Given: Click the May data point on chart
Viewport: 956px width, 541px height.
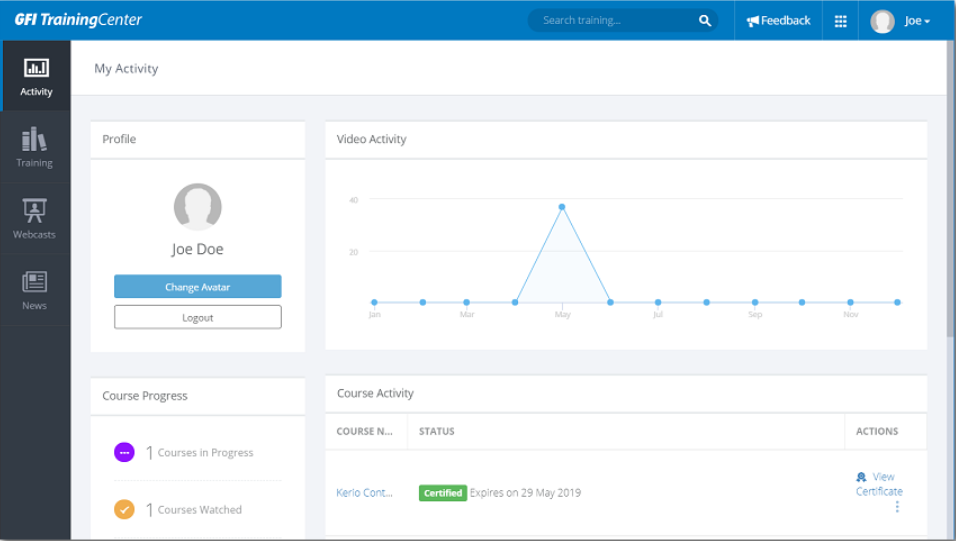Looking at the screenshot, I should tap(562, 207).
